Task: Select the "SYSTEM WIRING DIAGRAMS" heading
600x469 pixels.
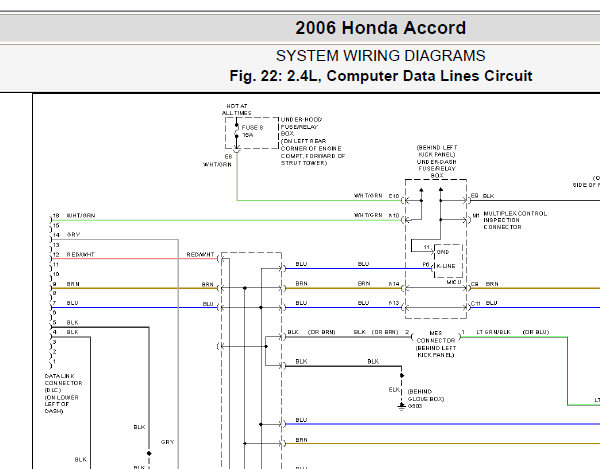Action: [x=380, y=56]
